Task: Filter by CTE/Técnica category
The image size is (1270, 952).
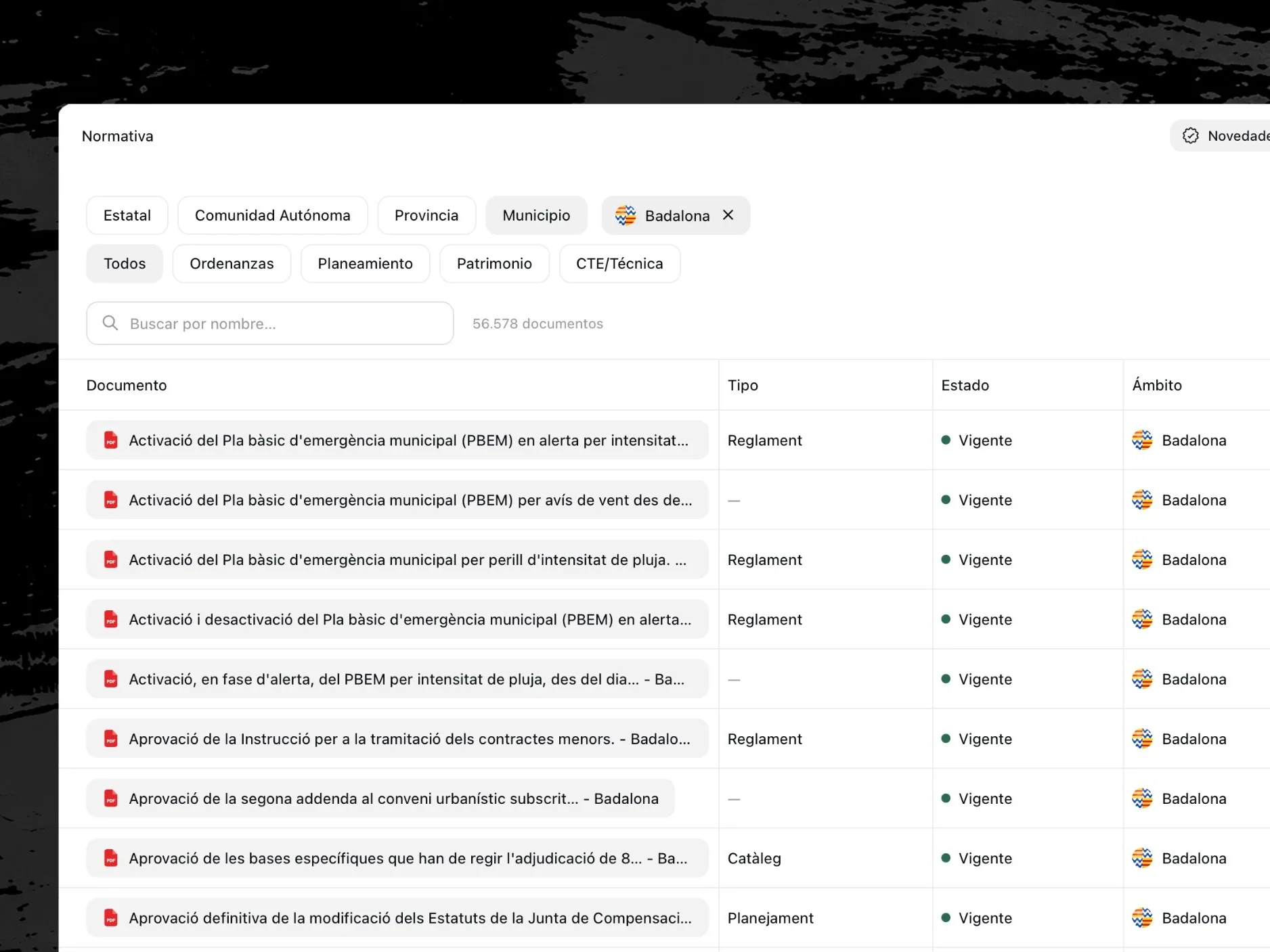Action: tap(619, 263)
